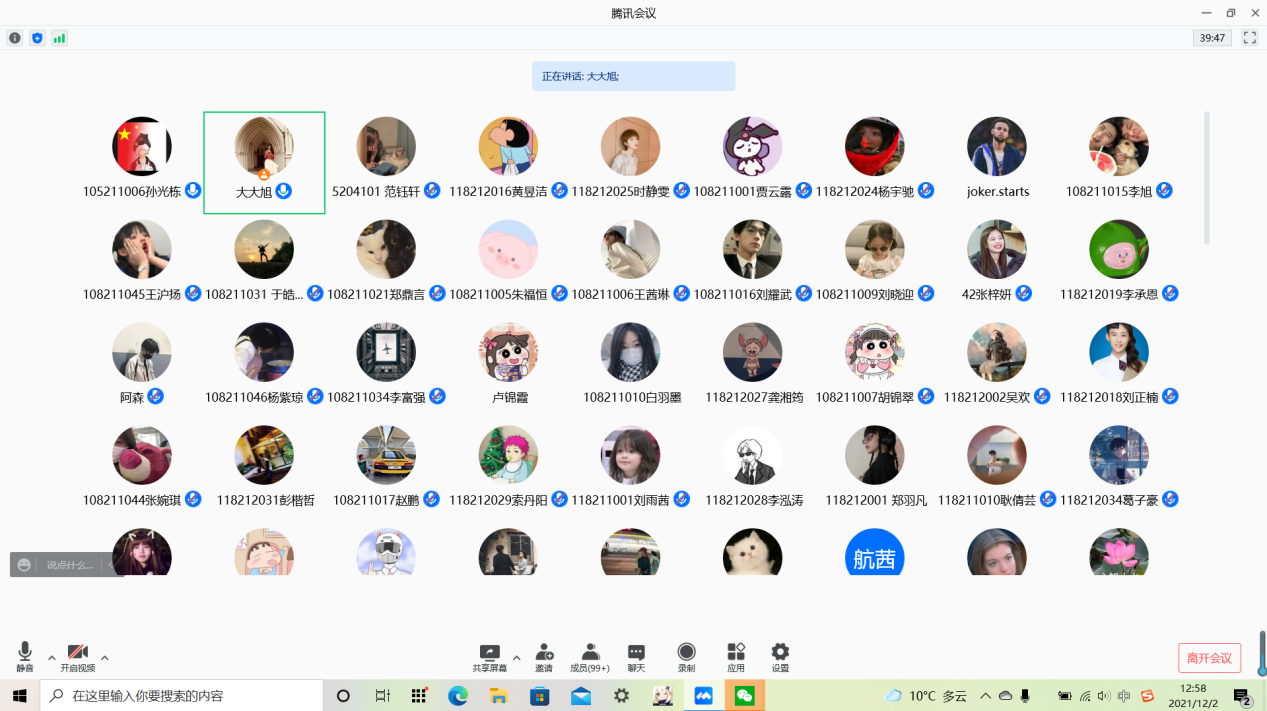1267x711 pixels.
Task: Click the 共享屏幕 share screen button
Action: (489, 656)
